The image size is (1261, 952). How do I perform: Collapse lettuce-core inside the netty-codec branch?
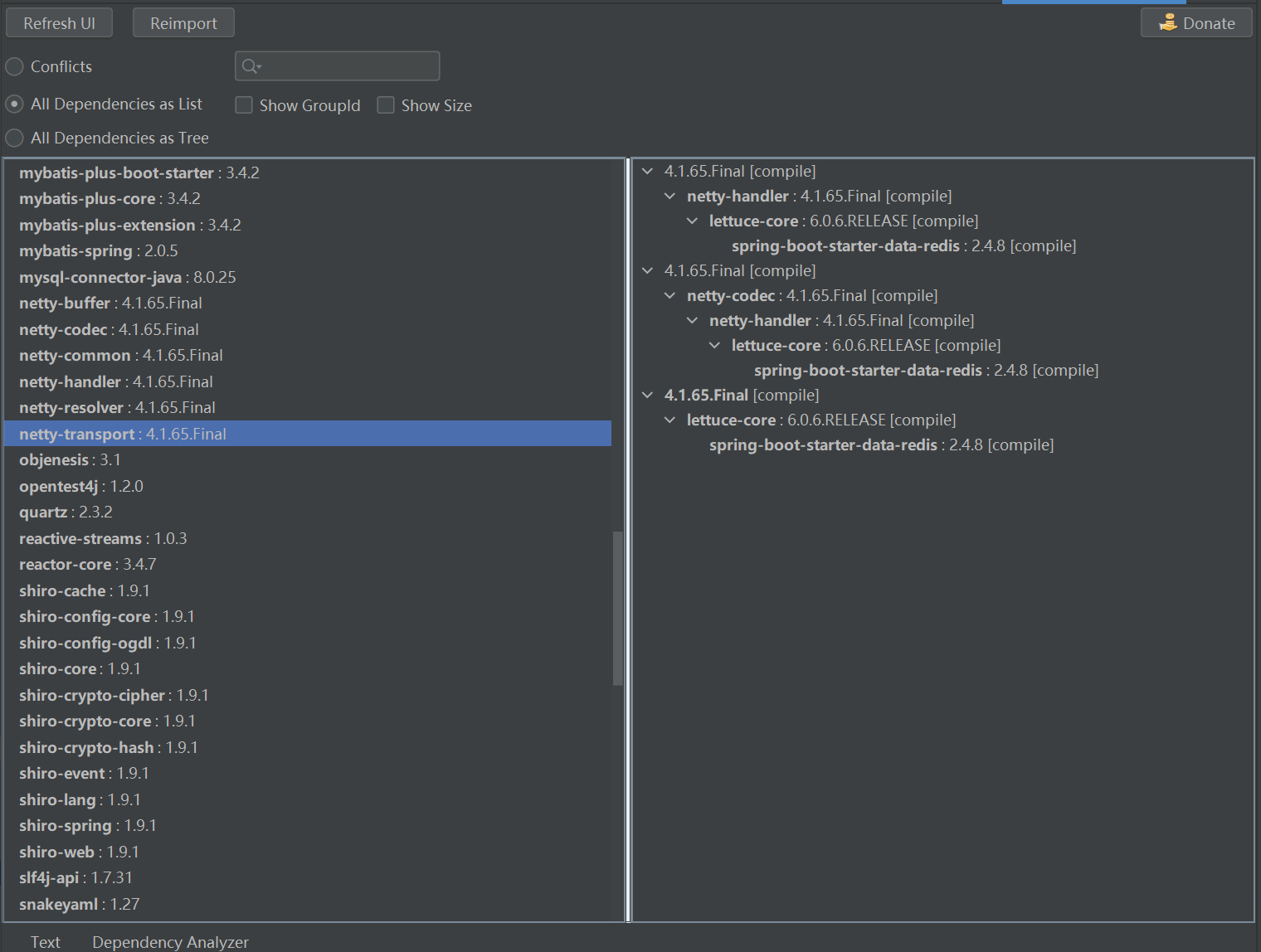[x=714, y=346]
